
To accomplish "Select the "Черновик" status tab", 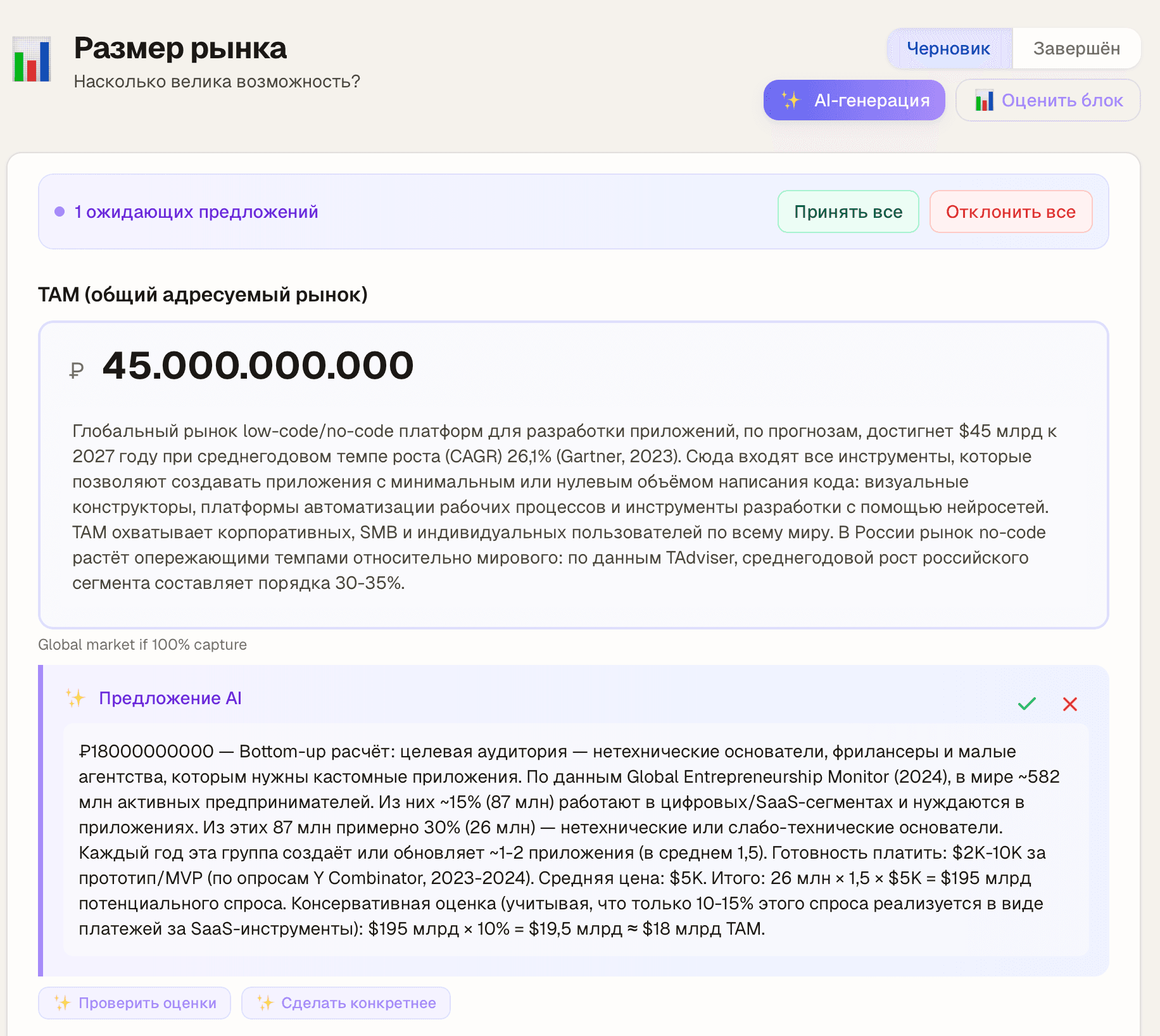I will tap(947, 47).
